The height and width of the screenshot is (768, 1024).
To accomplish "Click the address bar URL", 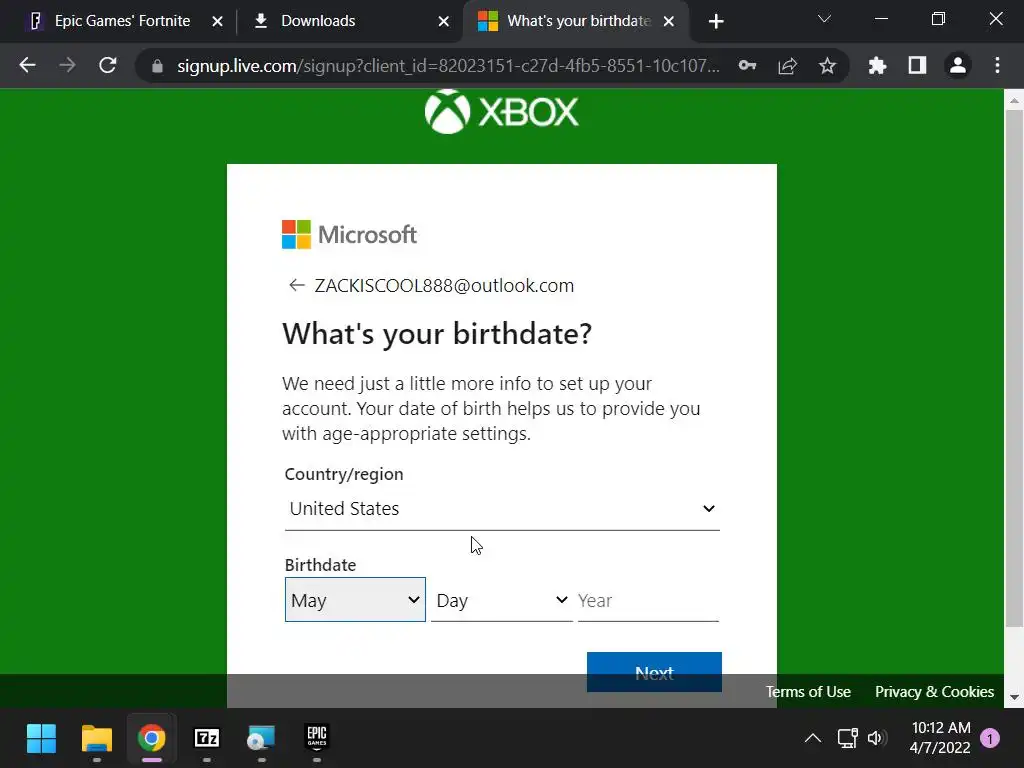I will pos(448,66).
